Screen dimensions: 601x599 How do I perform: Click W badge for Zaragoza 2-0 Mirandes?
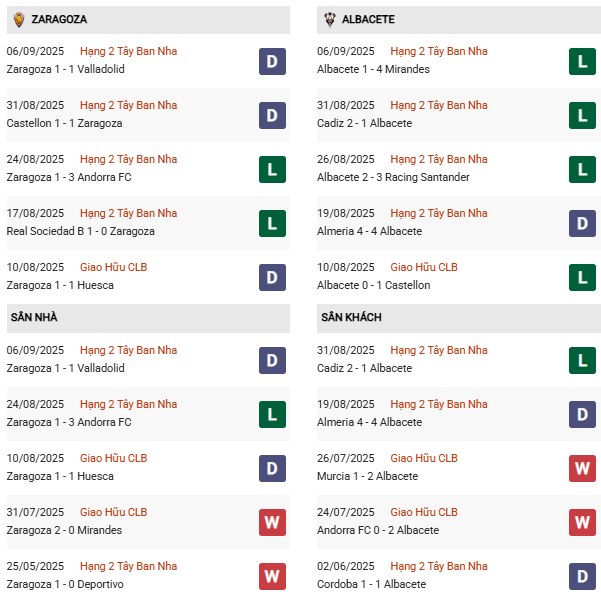pyautogui.click(x=272, y=522)
